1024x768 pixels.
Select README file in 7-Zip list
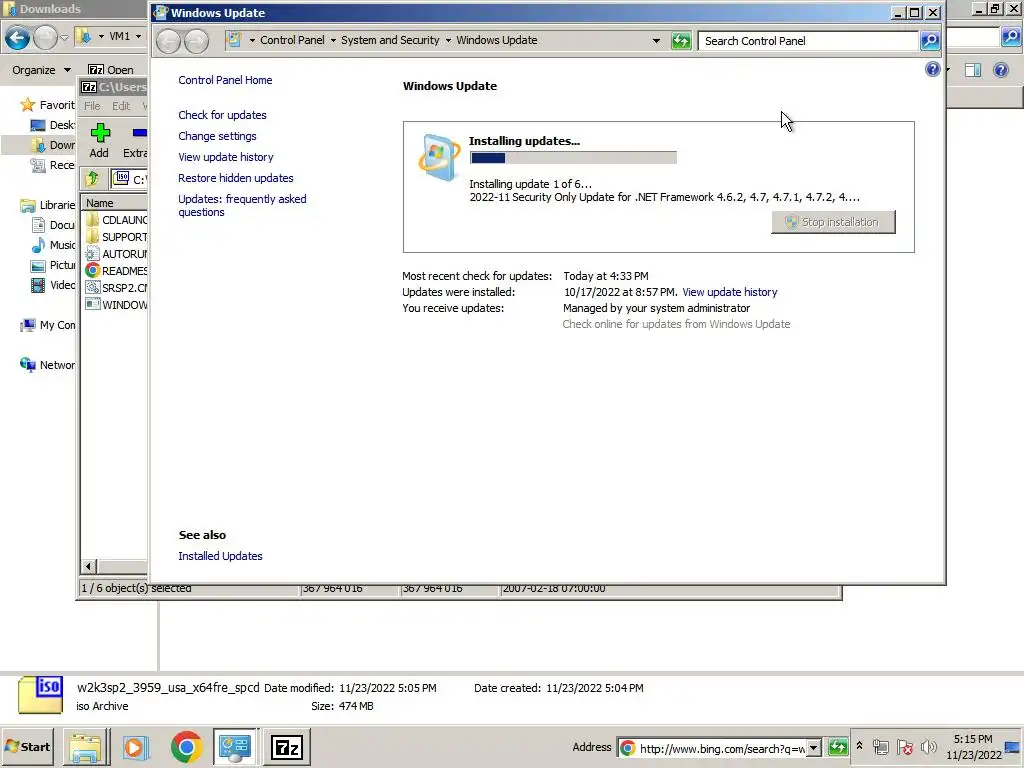pyautogui.click(x=116, y=271)
